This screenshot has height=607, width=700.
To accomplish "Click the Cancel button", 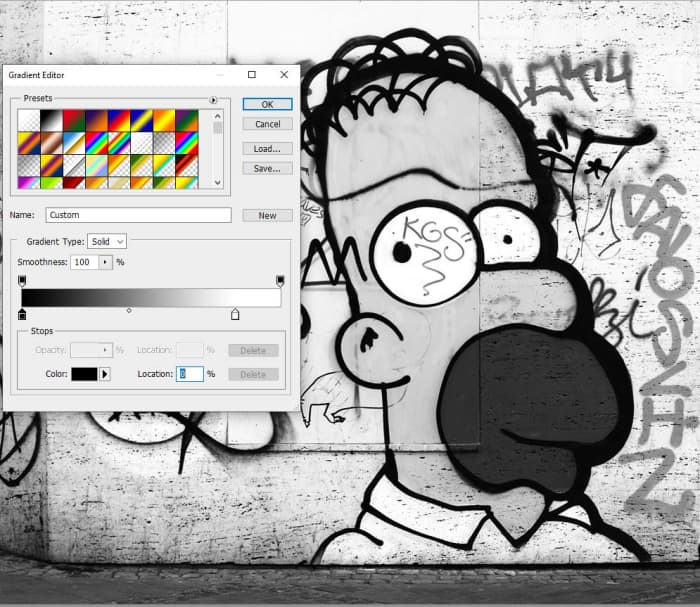I will pyautogui.click(x=267, y=124).
